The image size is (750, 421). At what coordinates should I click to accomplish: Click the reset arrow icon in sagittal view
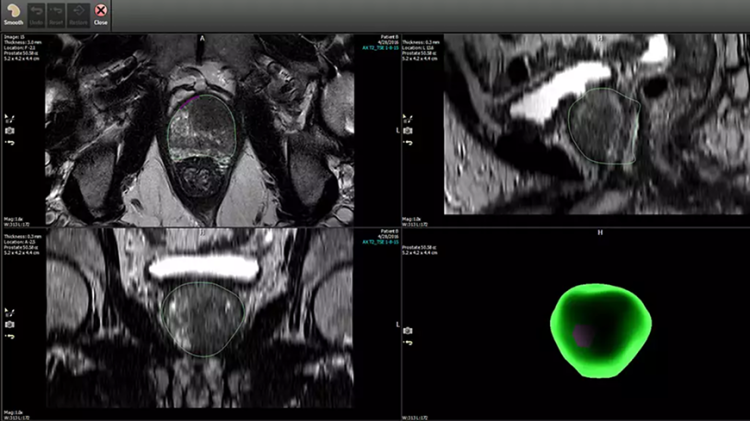pos(407,142)
